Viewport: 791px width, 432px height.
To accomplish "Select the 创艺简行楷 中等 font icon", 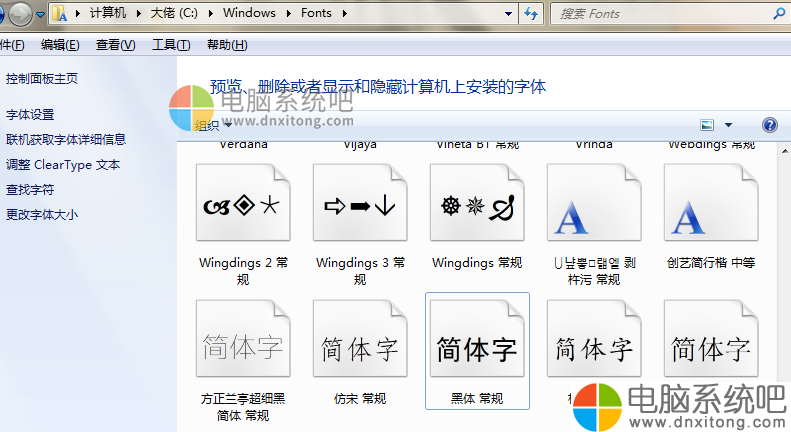I will pyautogui.click(x=711, y=202).
